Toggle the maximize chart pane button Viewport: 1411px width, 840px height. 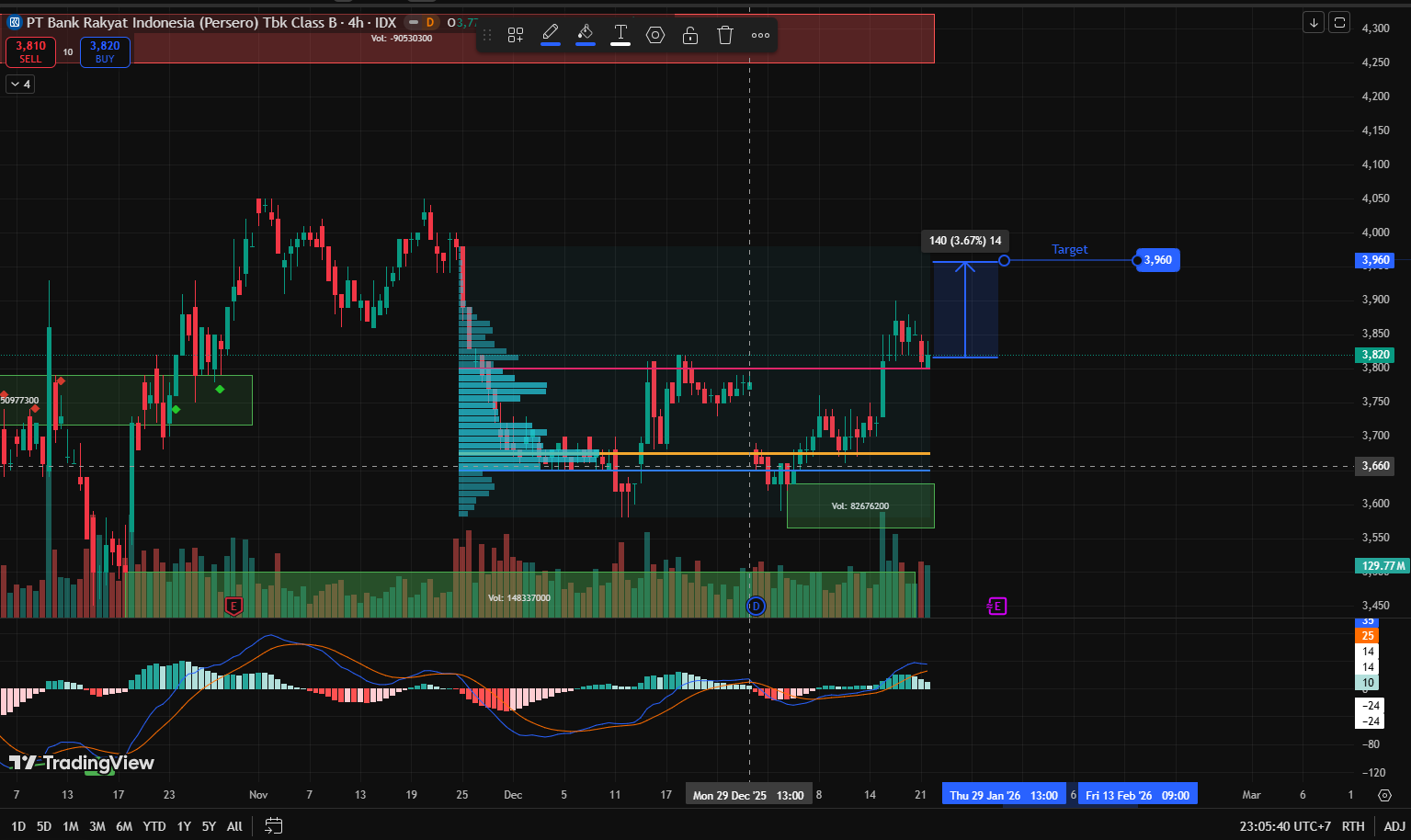[1340, 22]
